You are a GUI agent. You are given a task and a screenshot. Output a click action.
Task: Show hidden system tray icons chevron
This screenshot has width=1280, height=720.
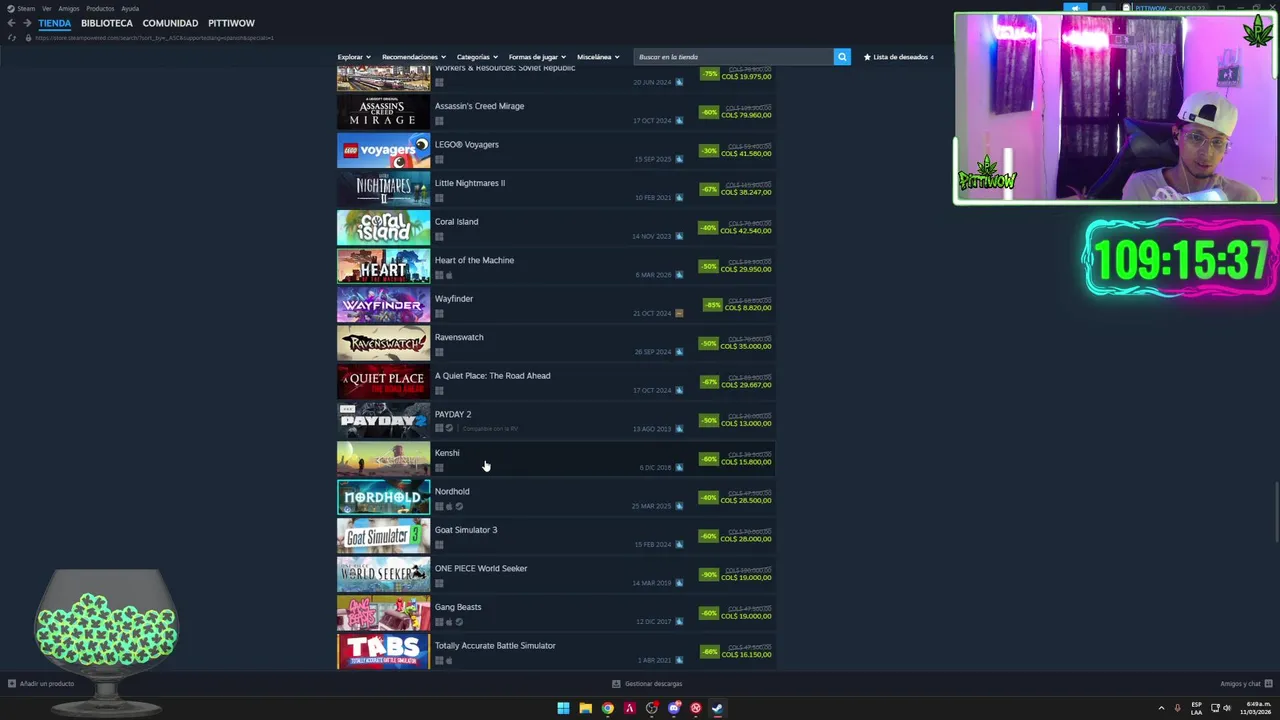coord(1161,708)
